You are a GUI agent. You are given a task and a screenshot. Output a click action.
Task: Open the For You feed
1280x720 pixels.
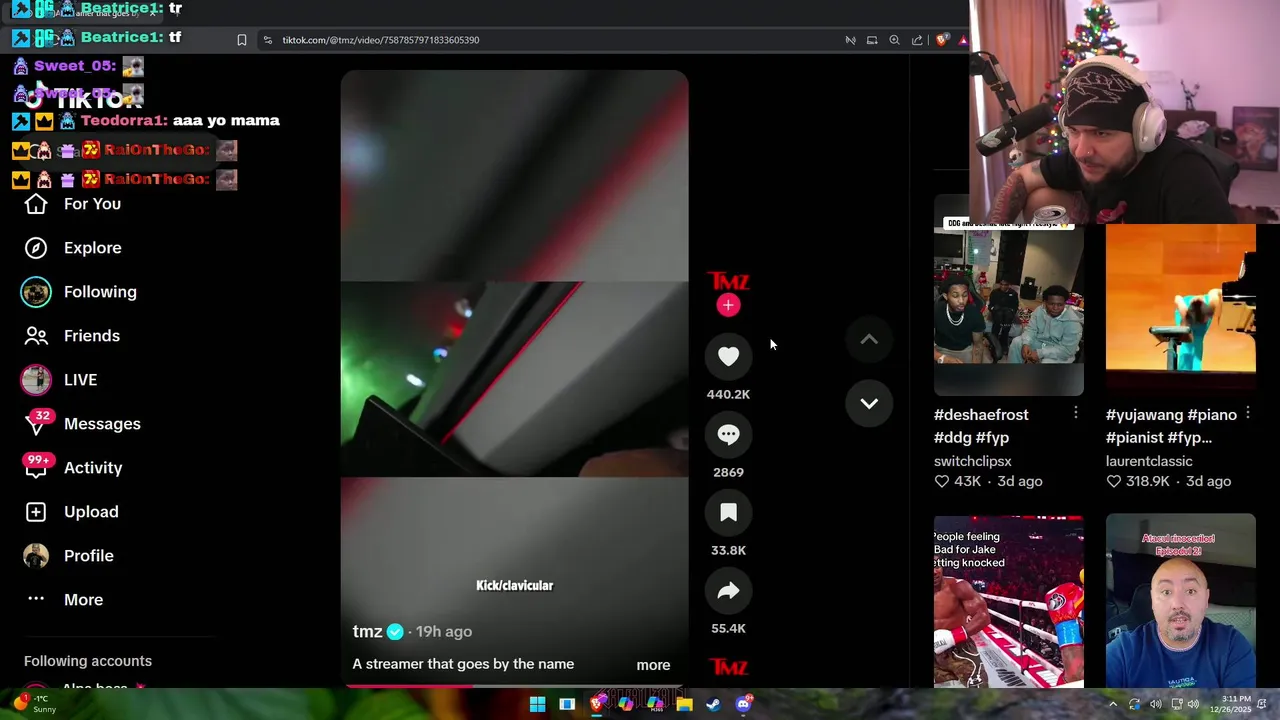point(92,204)
